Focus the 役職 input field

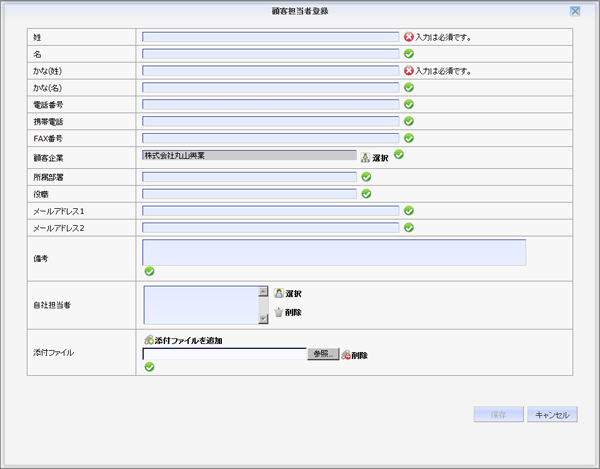(249, 194)
